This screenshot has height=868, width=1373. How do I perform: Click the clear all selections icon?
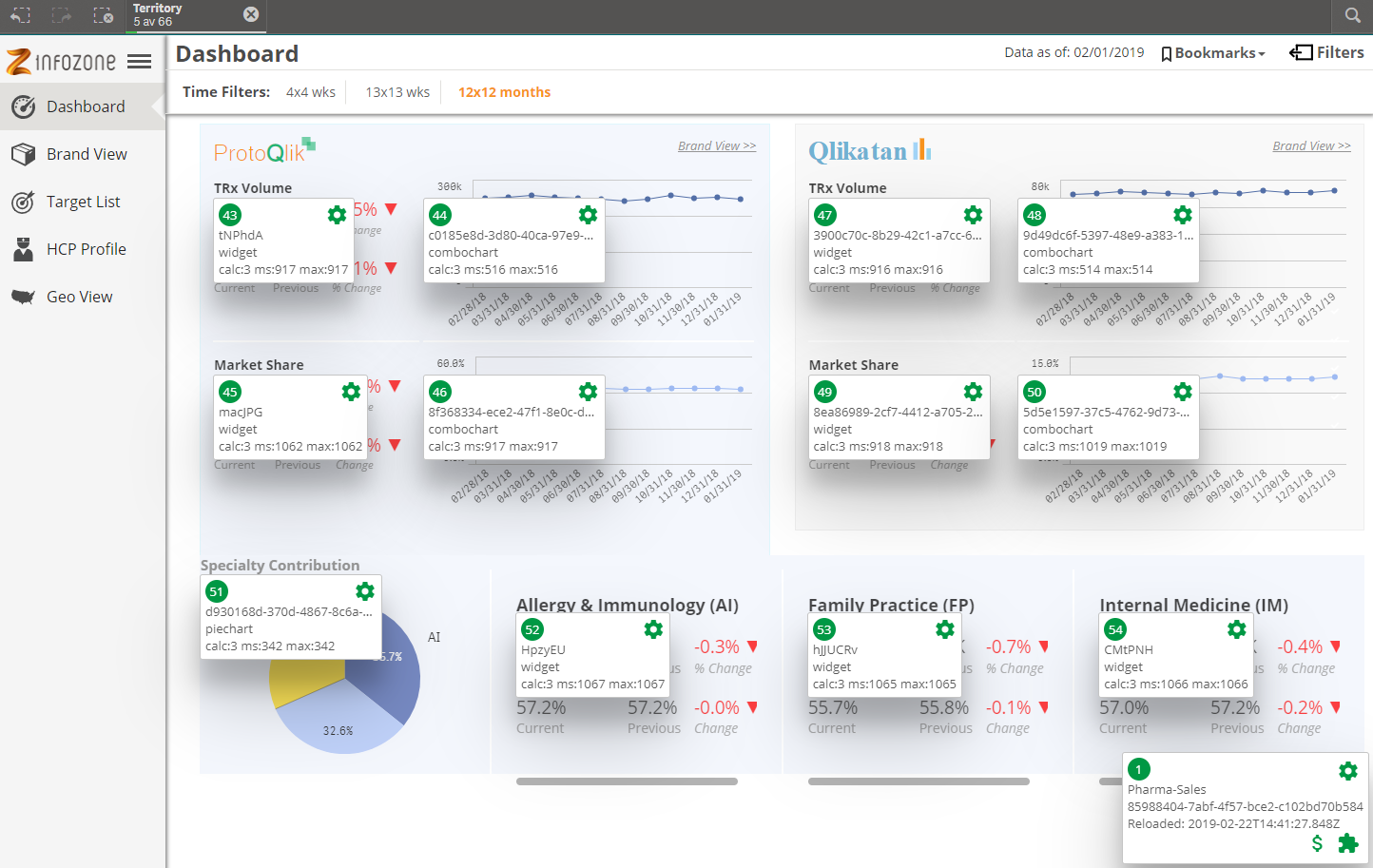tap(104, 15)
